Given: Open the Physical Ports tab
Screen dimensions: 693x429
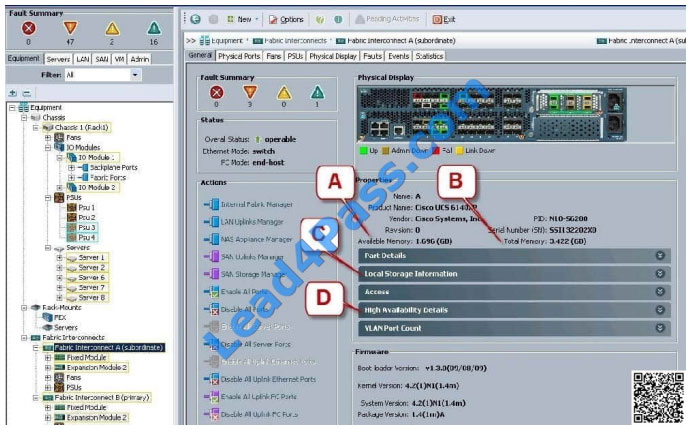Looking at the screenshot, I should [x=239, y=56].
